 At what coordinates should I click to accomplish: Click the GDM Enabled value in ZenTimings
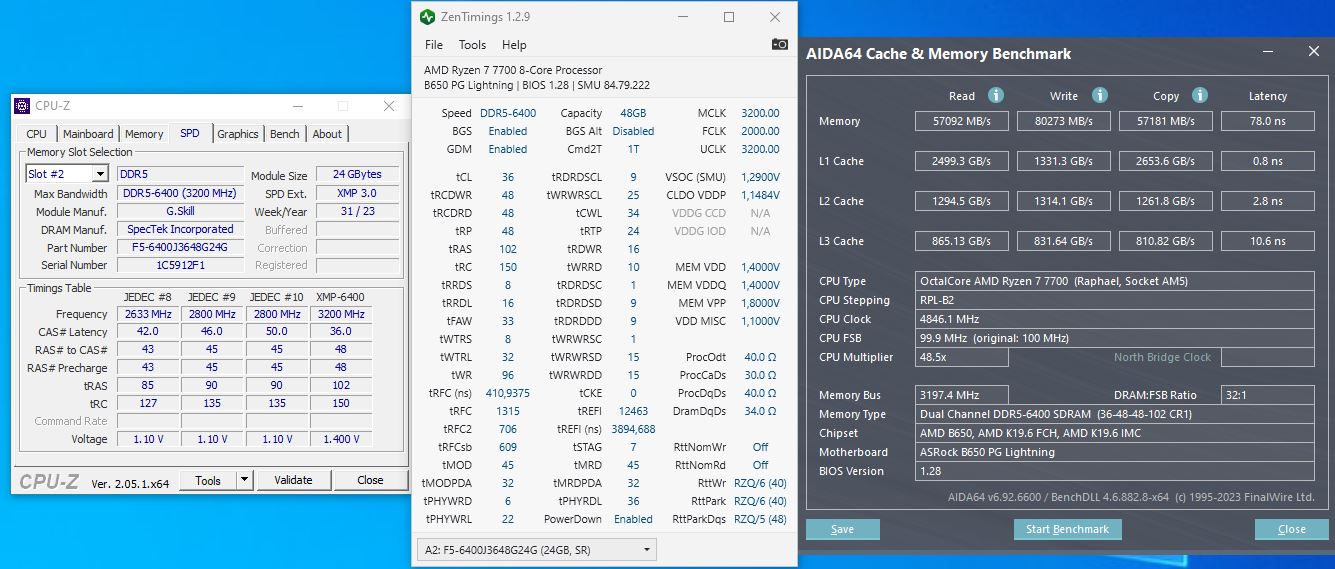point(508,149)
